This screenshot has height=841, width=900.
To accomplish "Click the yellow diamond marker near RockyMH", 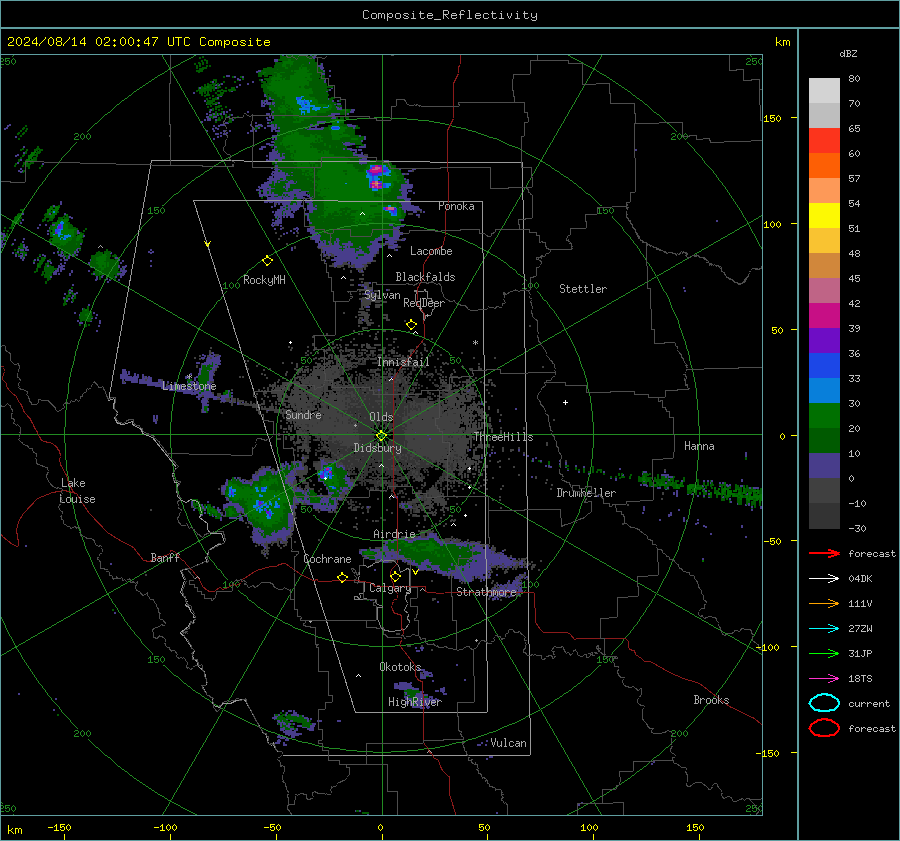I will click(x=267, y=261).
